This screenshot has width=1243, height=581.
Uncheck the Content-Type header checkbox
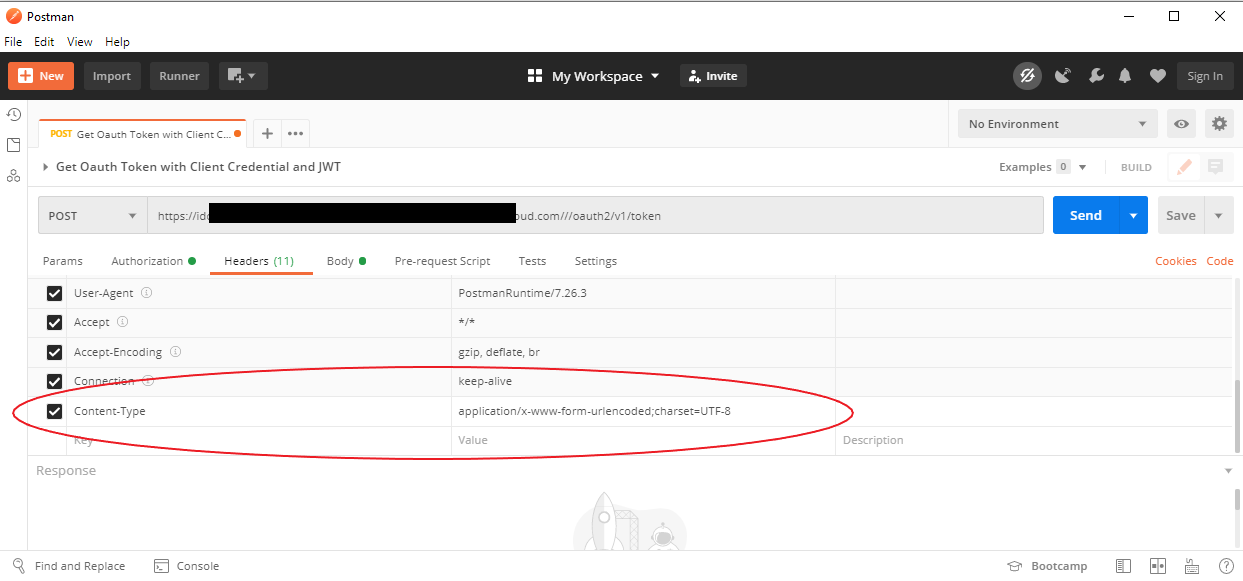(x=55, y=411)
